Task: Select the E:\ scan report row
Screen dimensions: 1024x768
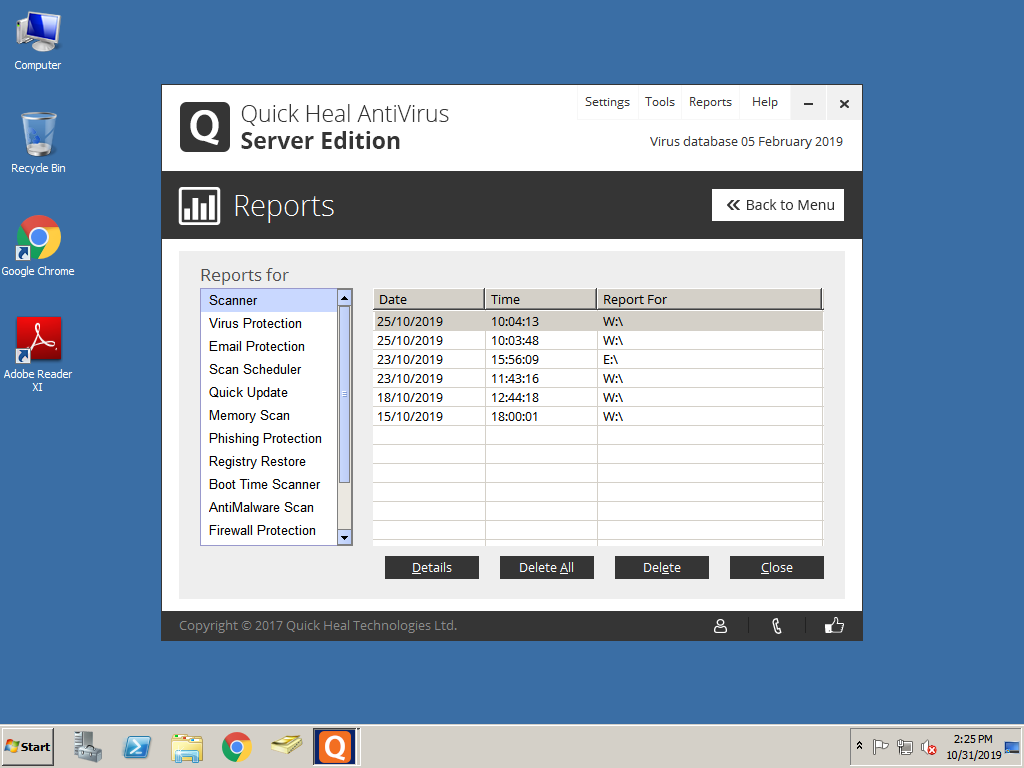Action: pyautogui.click(x=597, y=359)
